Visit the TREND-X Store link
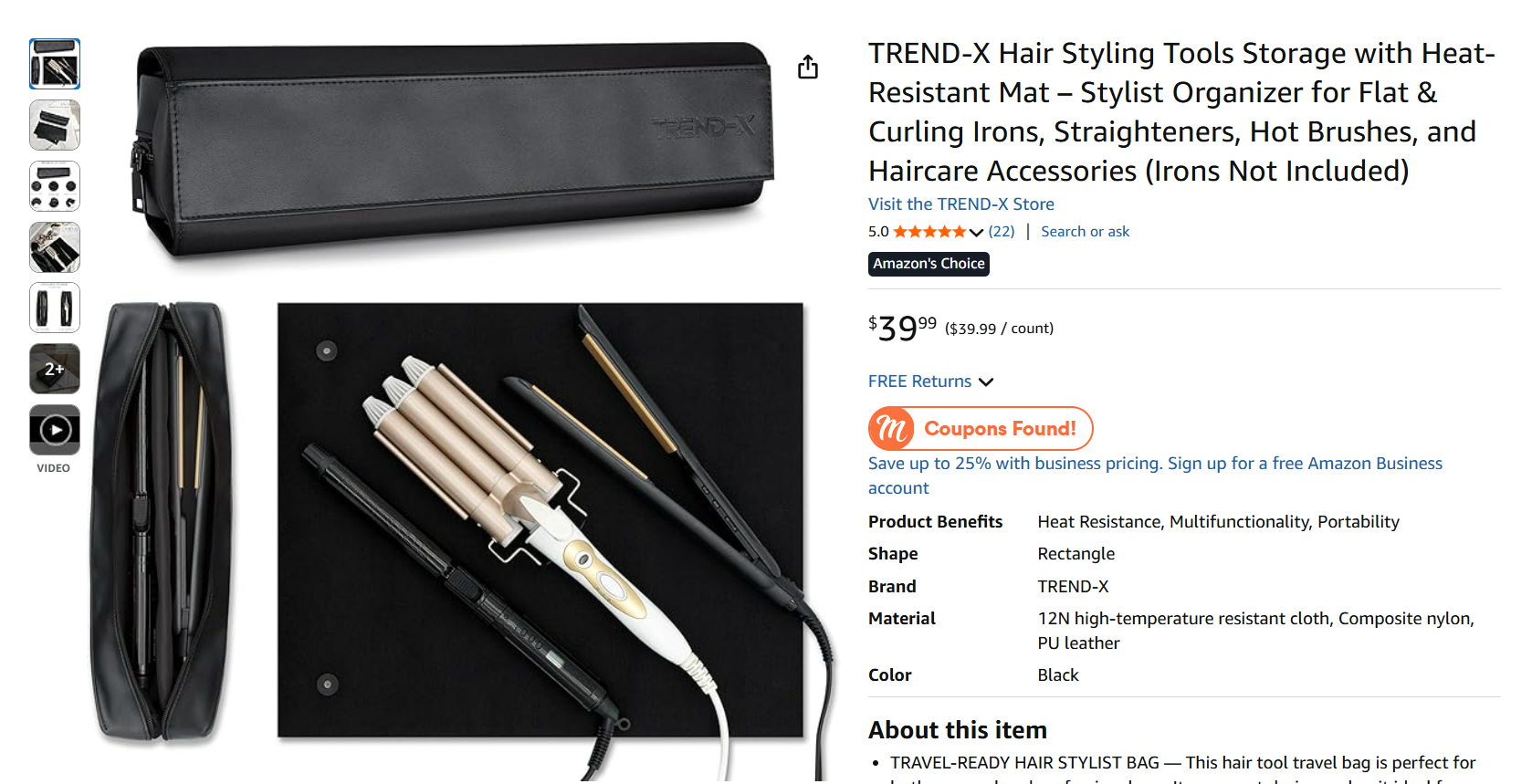Image resolution: width=1532 pixels, height=784 pixels. tap(960, 204)
